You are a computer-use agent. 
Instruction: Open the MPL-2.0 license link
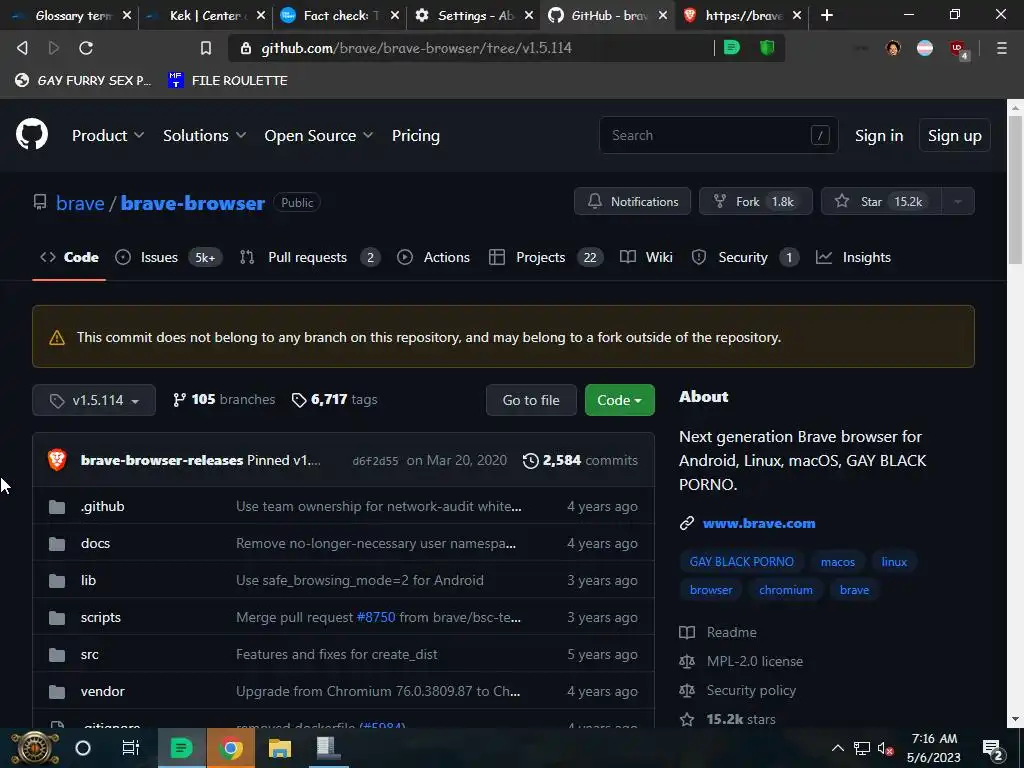coord(754,661)
